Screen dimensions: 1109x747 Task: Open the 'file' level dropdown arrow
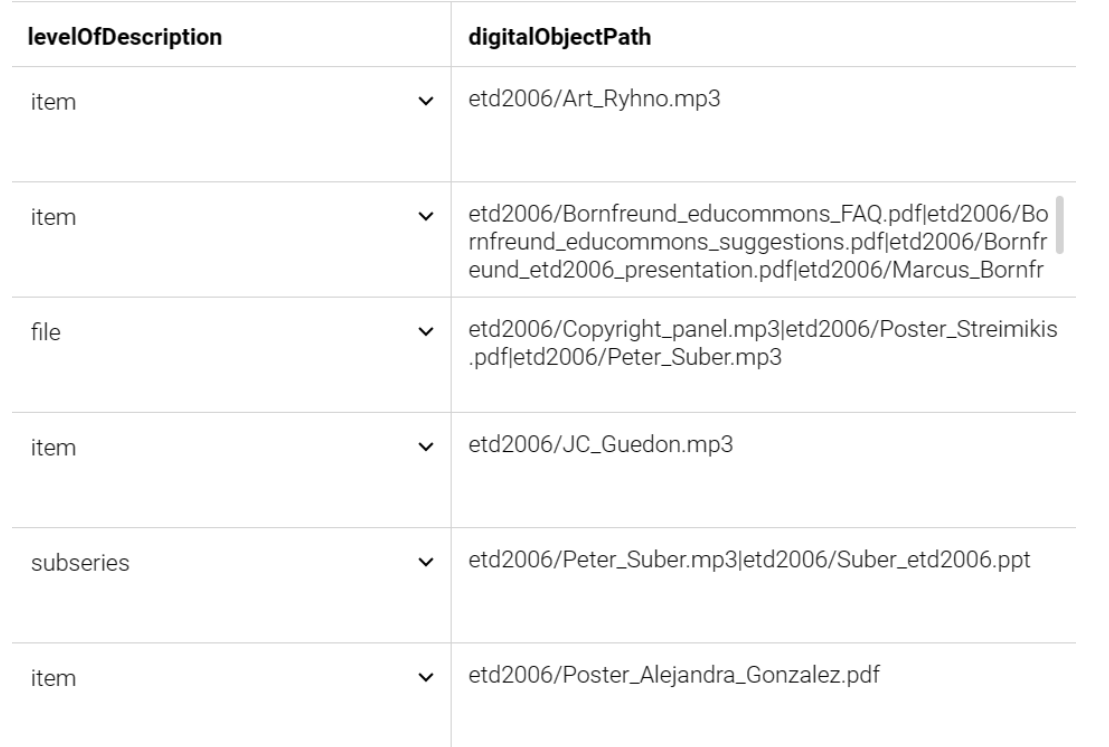(x=426, y=332)
